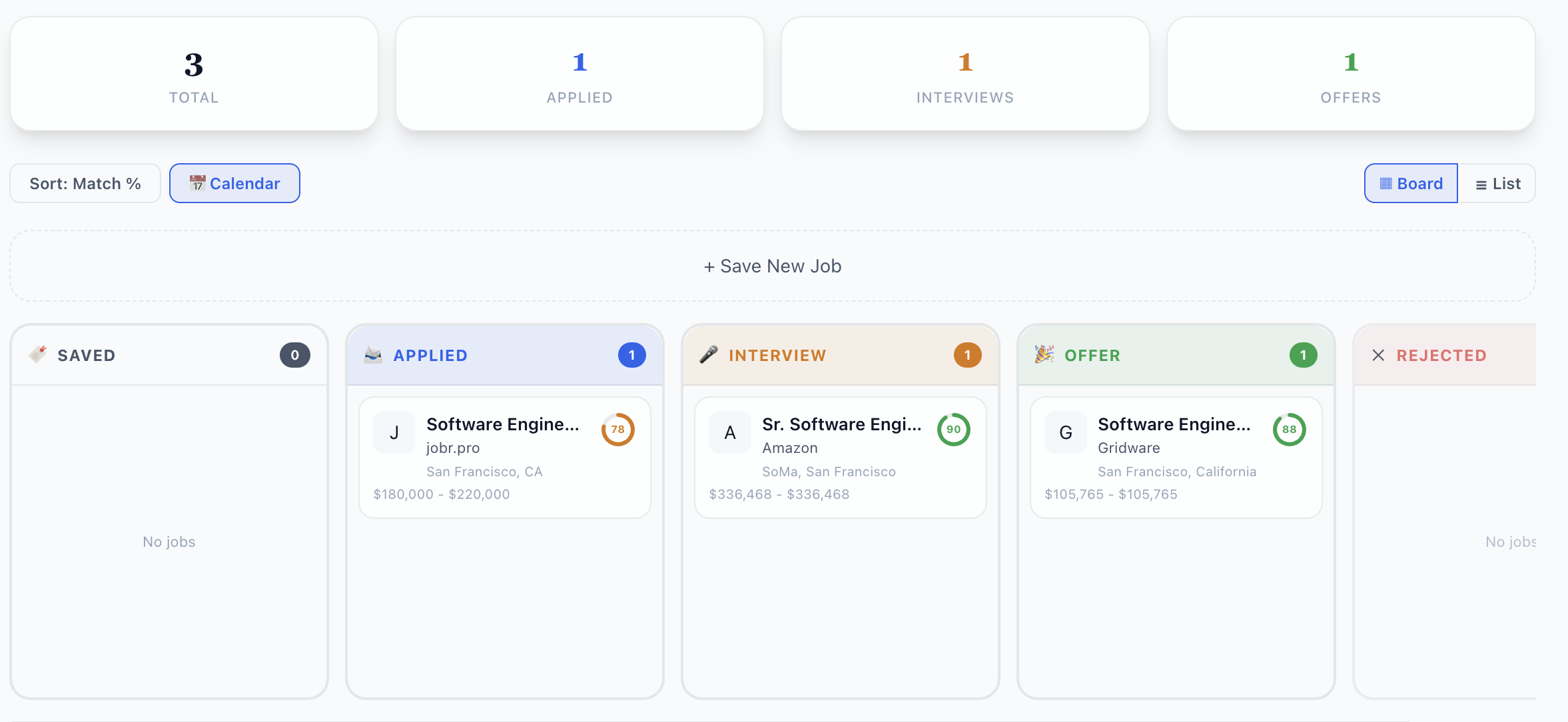1568x722 pixels.
Task: Click + Save New Job
Action: click(773, 266)
